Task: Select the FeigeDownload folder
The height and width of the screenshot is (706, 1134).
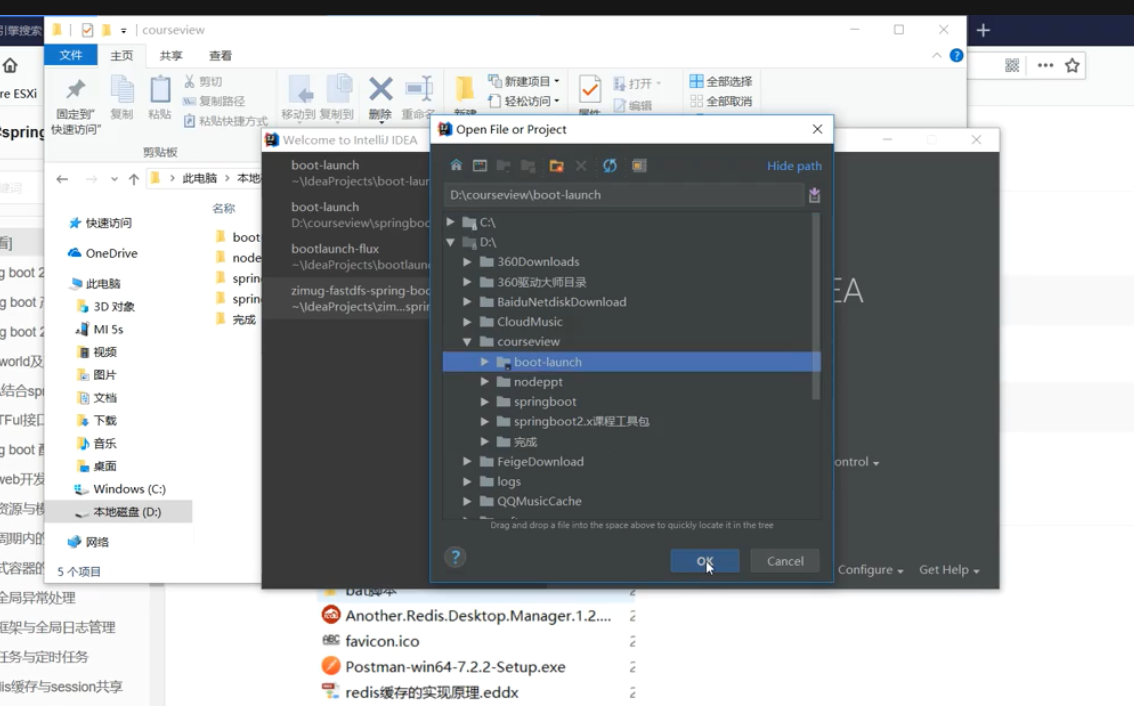Action: coord(631,462)
